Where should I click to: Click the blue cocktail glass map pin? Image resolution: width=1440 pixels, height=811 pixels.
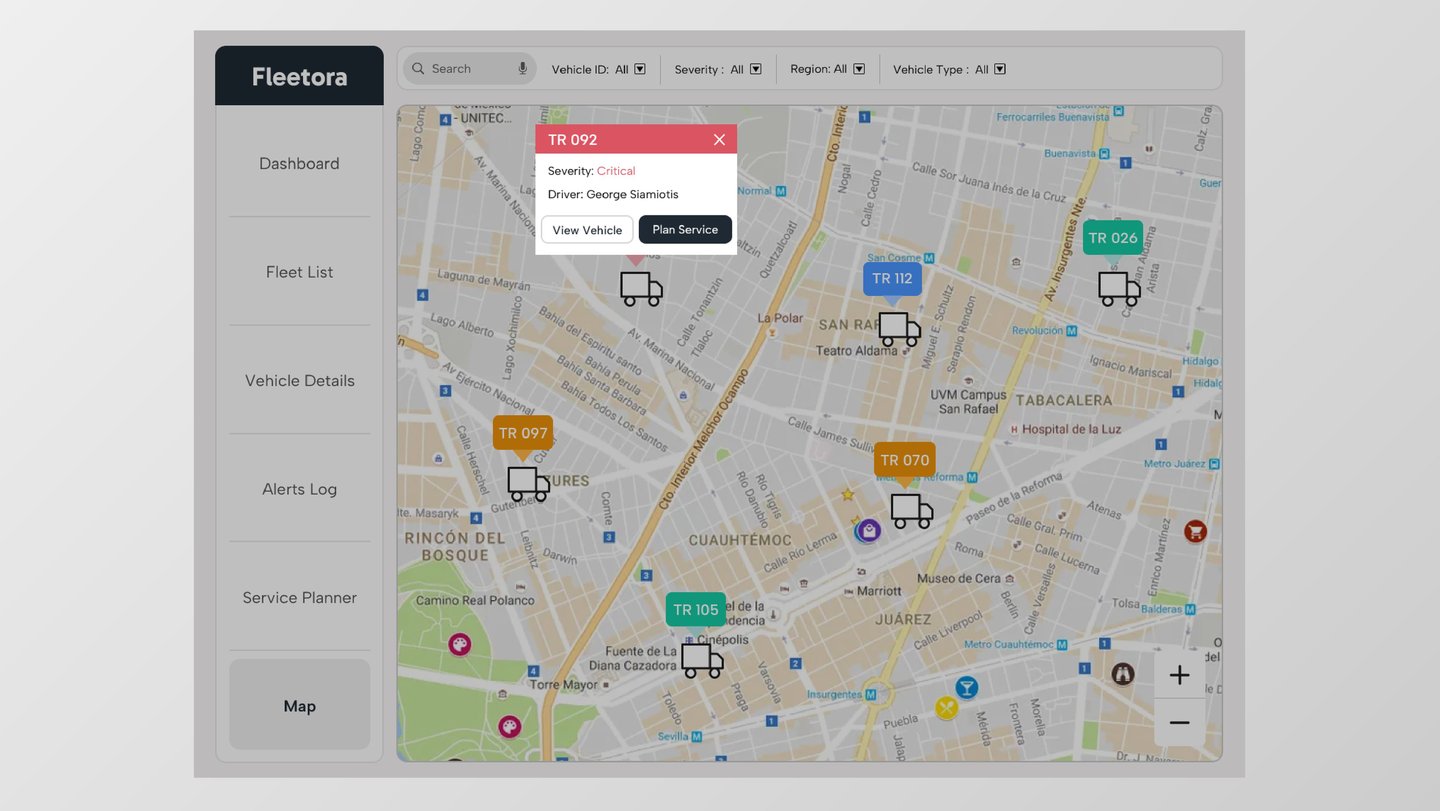coord(966,687)
